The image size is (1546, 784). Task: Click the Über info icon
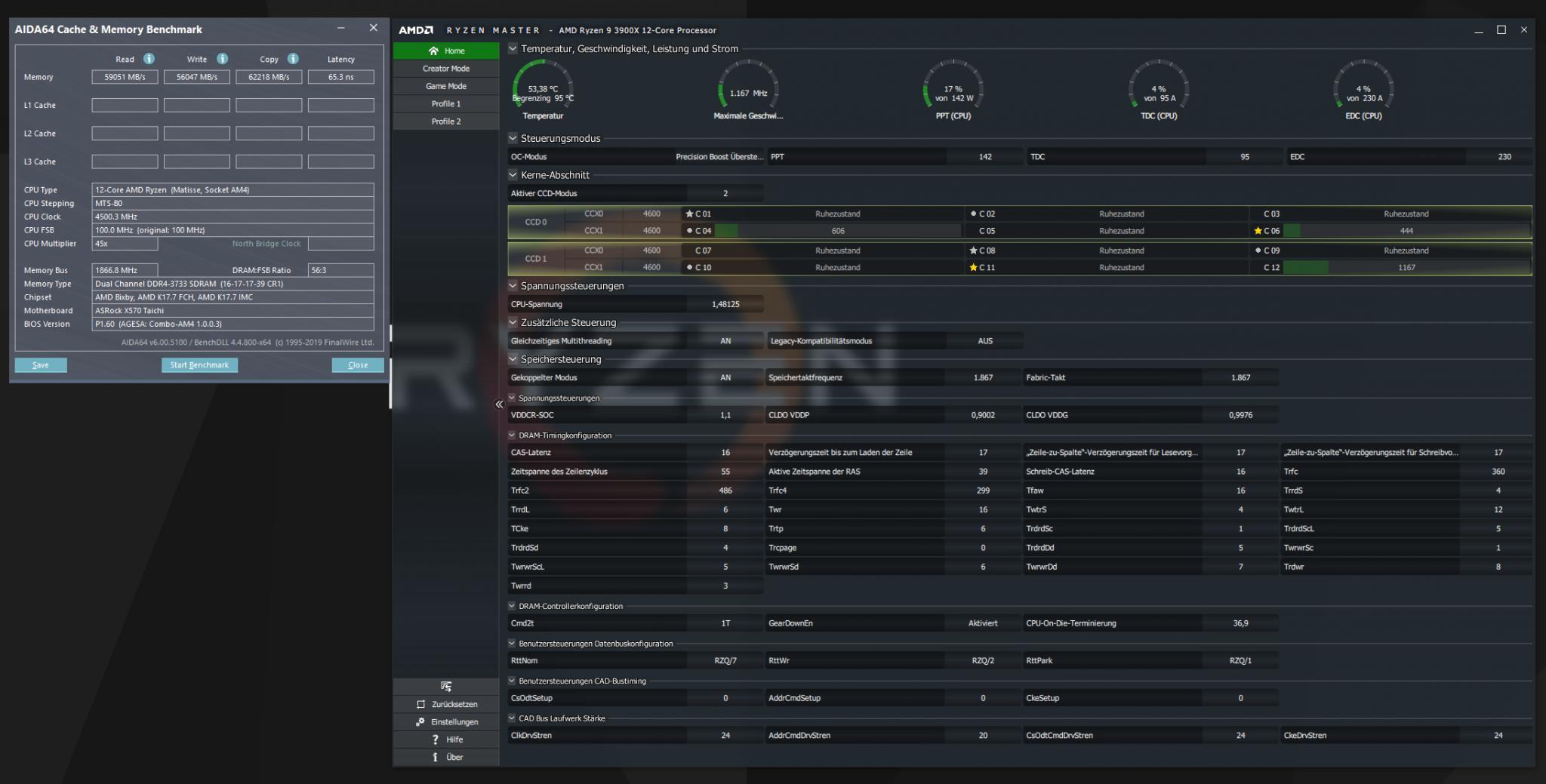coord(435,757)
